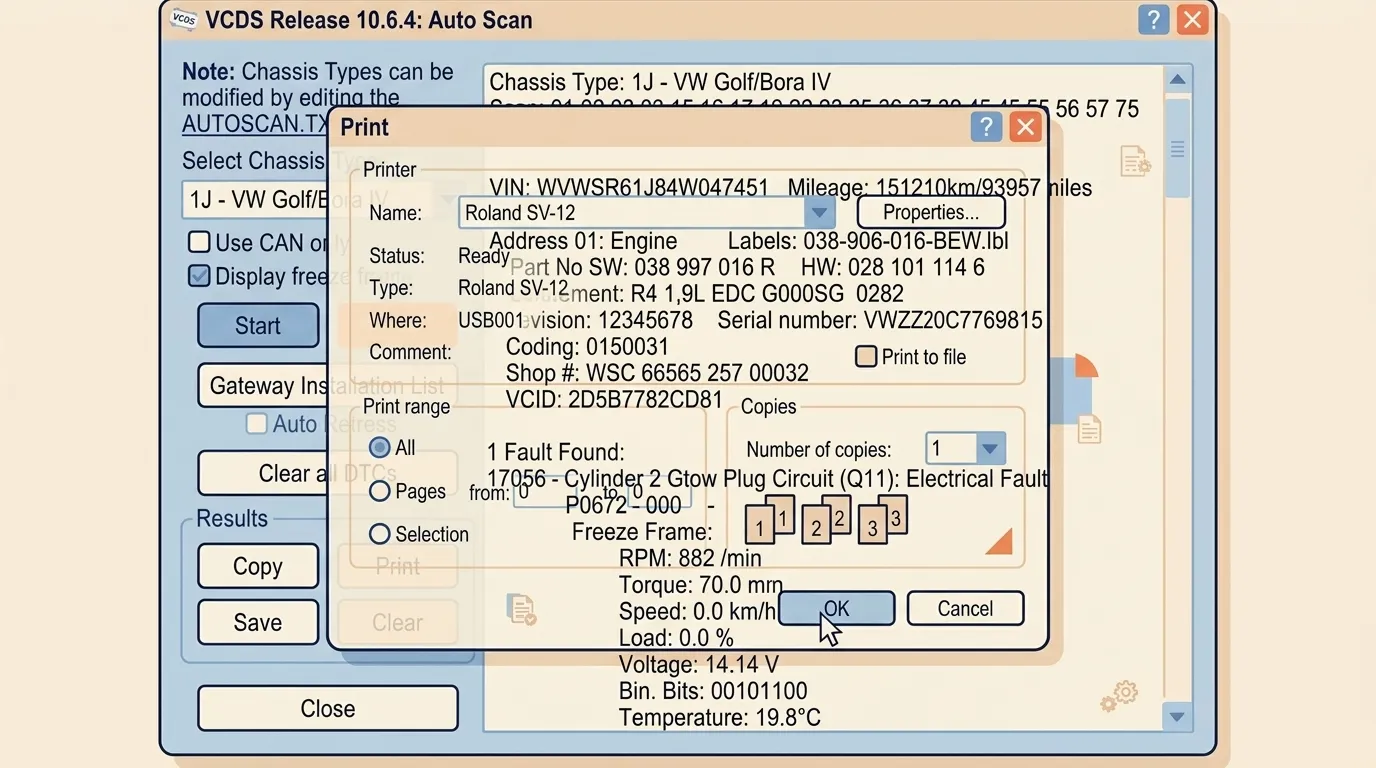Click the number of copies field showing 1
This screenshot has height=768, width=1376.
tap(950, 448)
